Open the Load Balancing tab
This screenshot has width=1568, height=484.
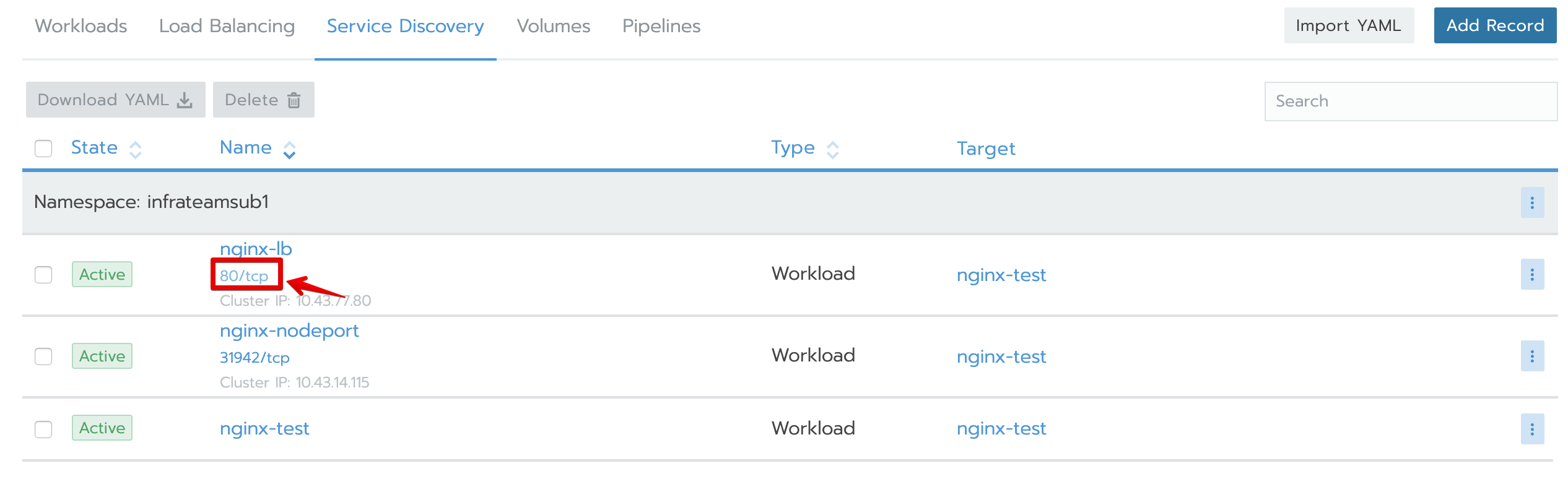[x=227, y=26]
